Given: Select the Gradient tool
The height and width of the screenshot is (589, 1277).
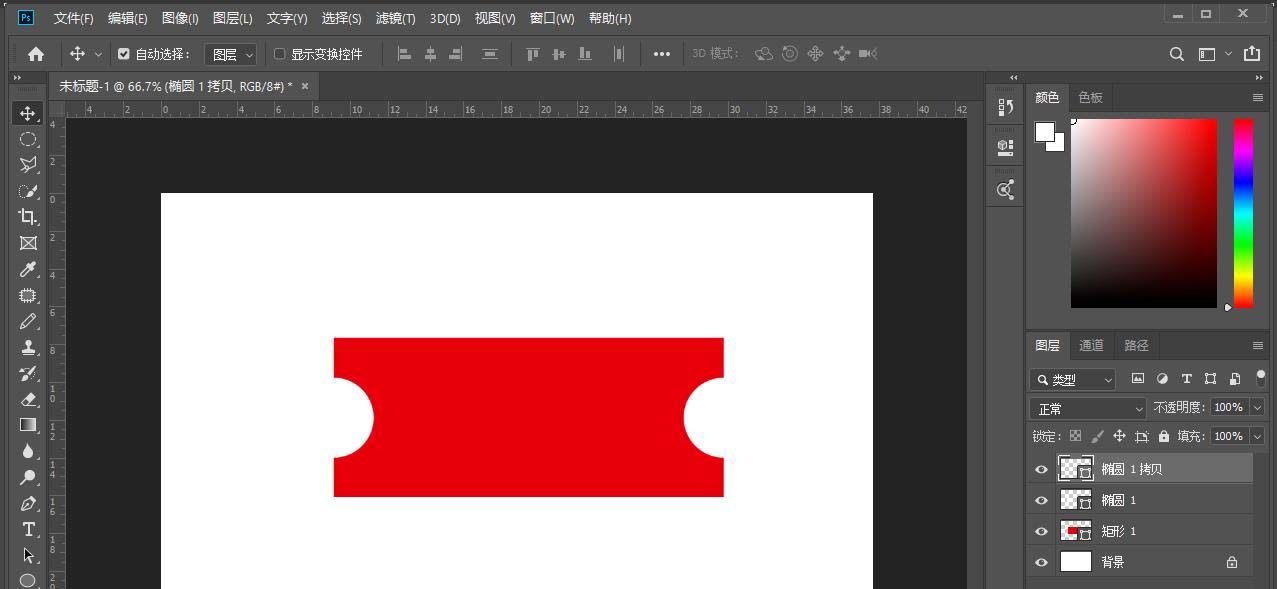Looking at the screenshot, I should pos(28,425).
